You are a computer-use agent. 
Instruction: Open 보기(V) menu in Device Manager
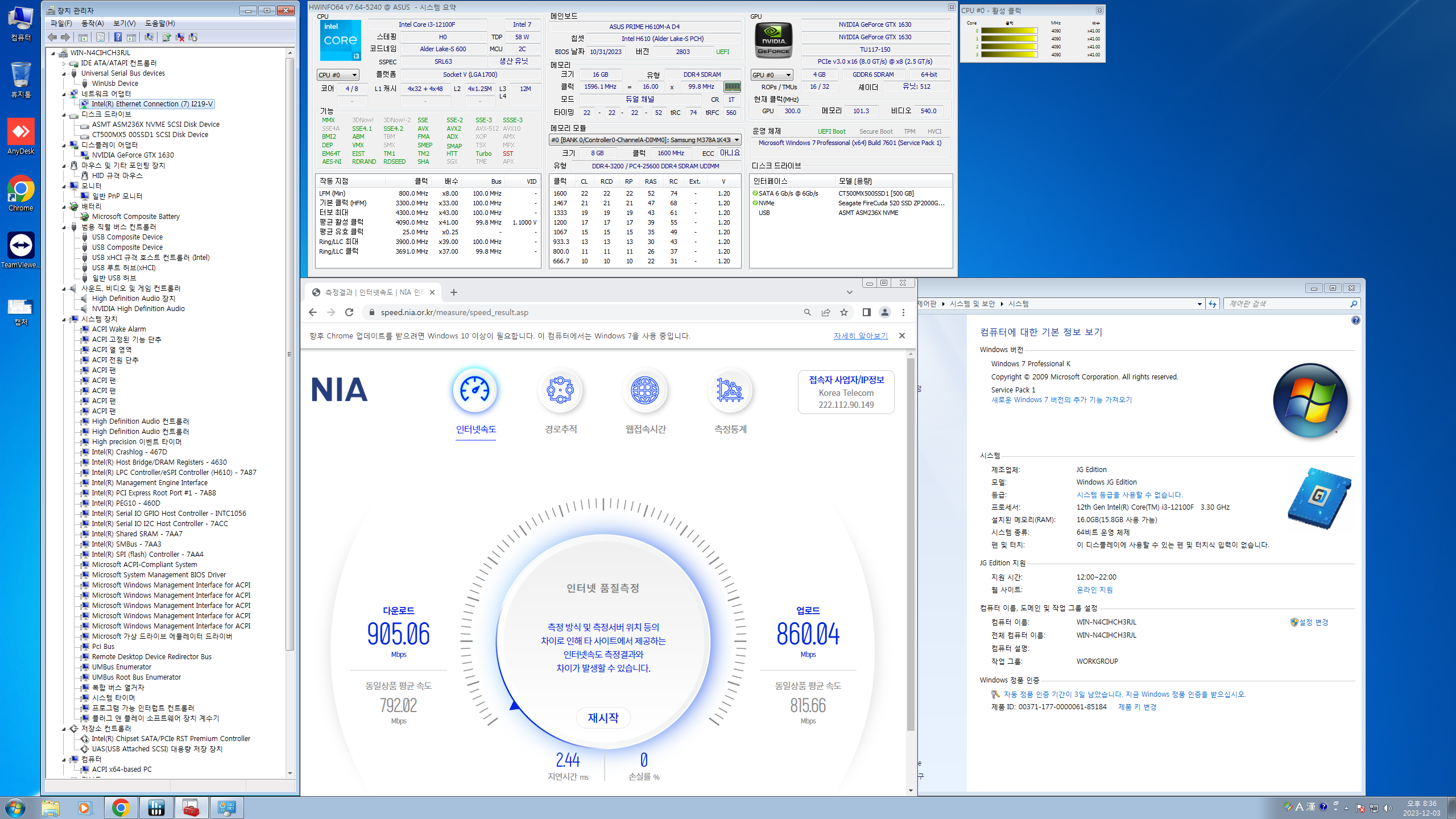coord(125,23)
